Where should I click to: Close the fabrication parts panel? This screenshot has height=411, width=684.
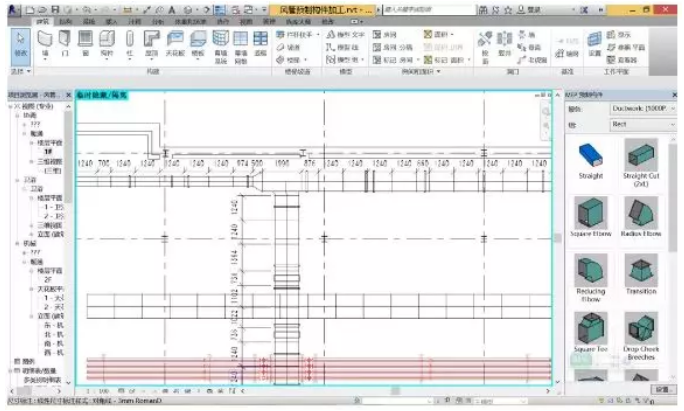click(x=674, y=95)
